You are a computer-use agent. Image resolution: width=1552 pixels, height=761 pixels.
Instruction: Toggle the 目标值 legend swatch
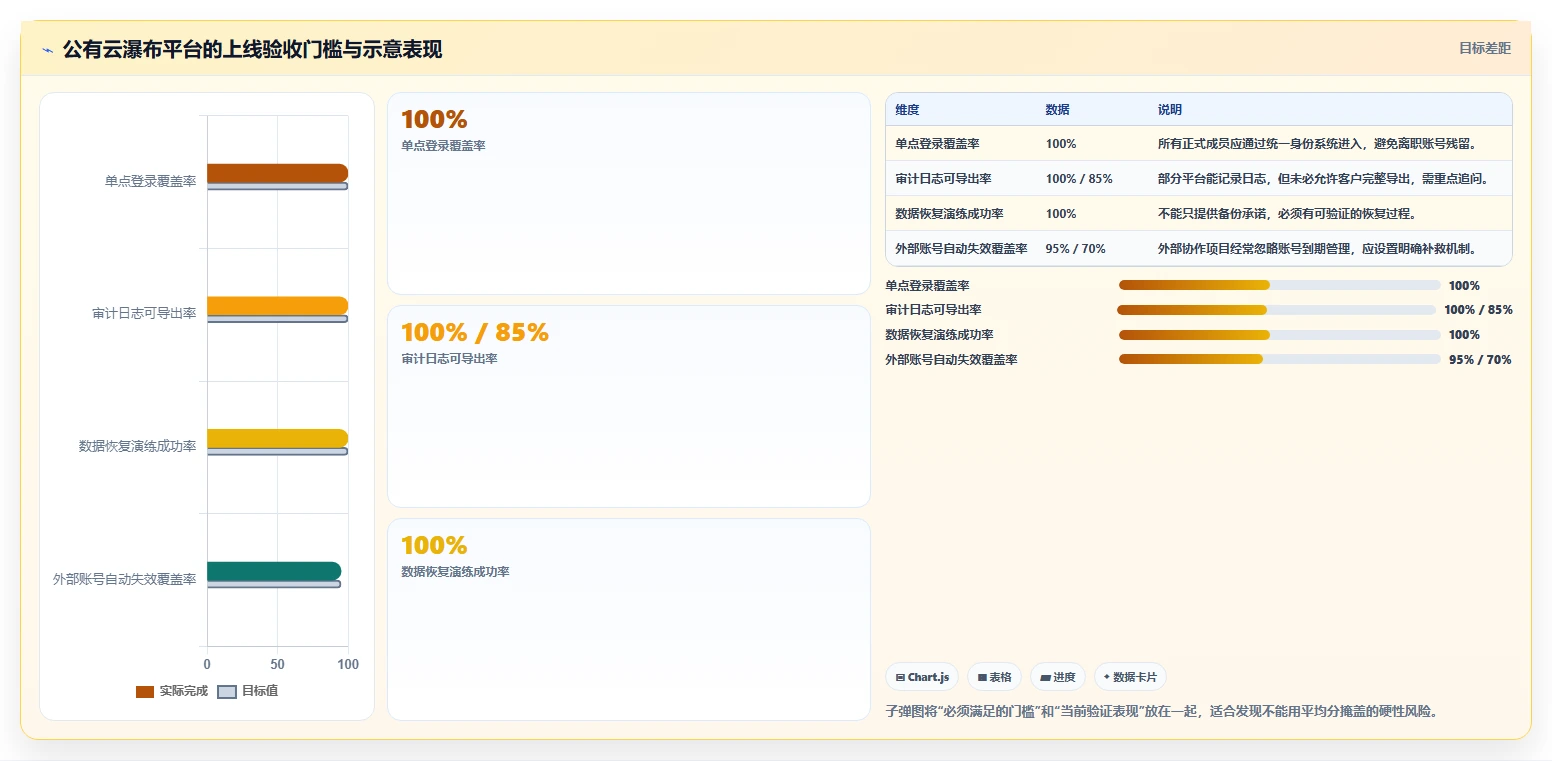pyautogui.click(x=227, y=691)
